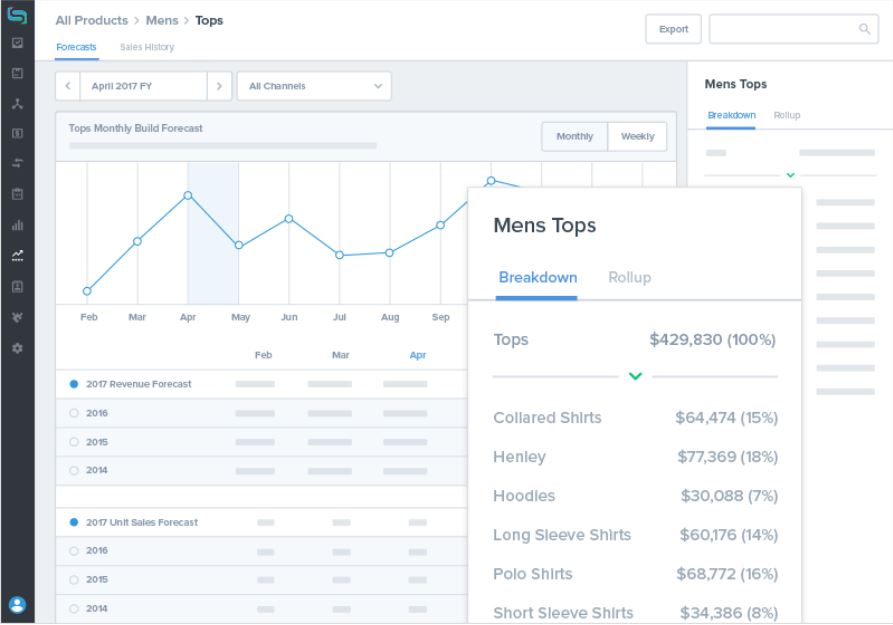Image resolution: width=893 pixels, height=625 pixels.
Task: Open the three-node hierarchy icon in sidebar
Action: click(x=18, y=104)
